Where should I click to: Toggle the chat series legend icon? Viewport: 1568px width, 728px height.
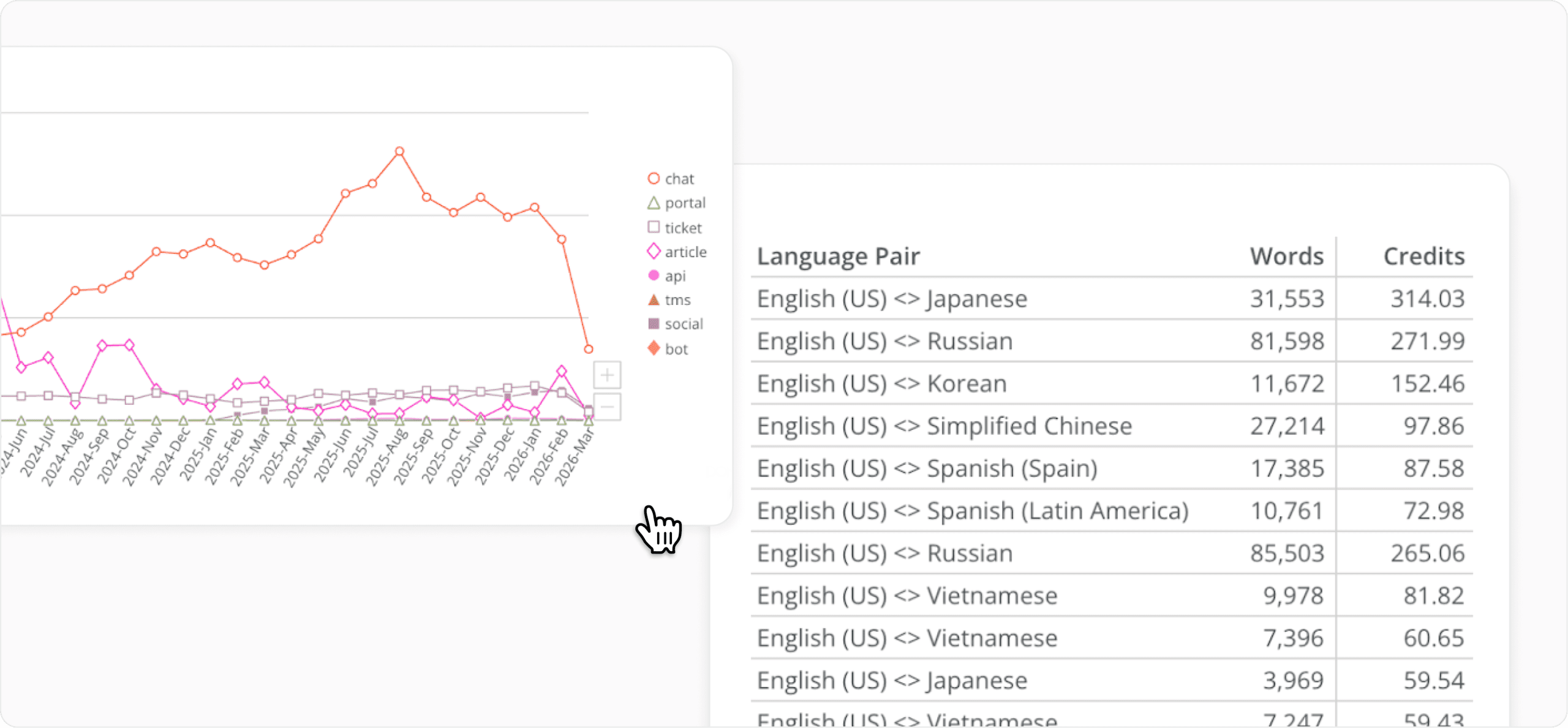pyautogui.click(x=654, y=179)
